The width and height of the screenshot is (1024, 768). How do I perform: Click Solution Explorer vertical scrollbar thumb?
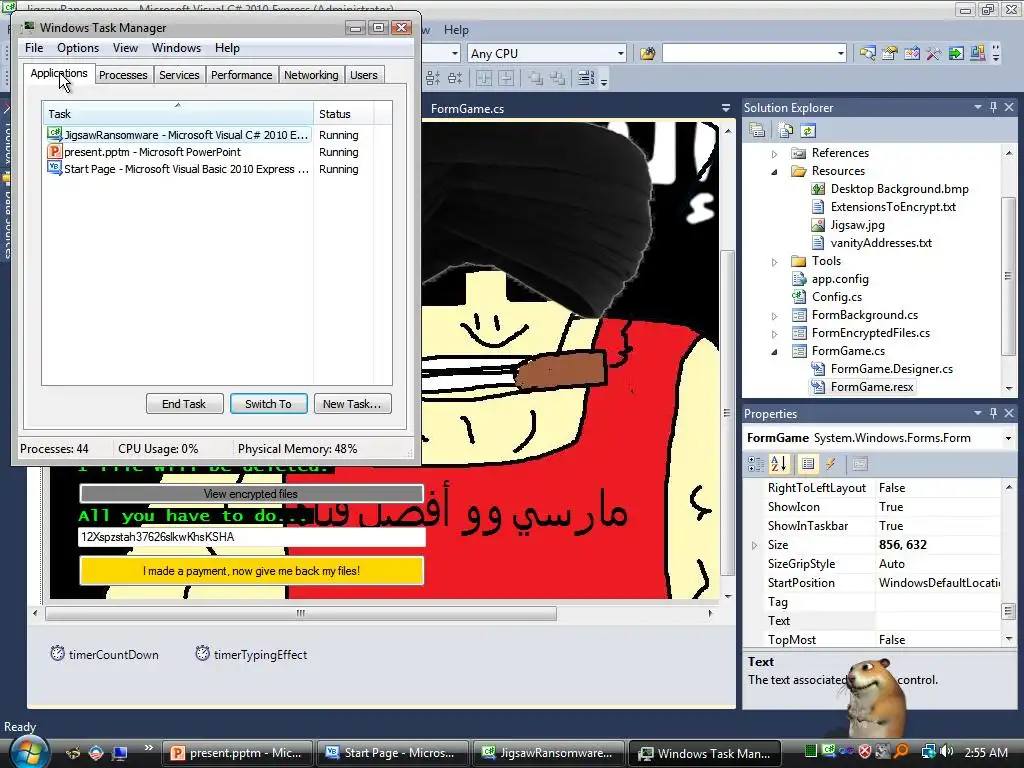(x=1008, y=276)
